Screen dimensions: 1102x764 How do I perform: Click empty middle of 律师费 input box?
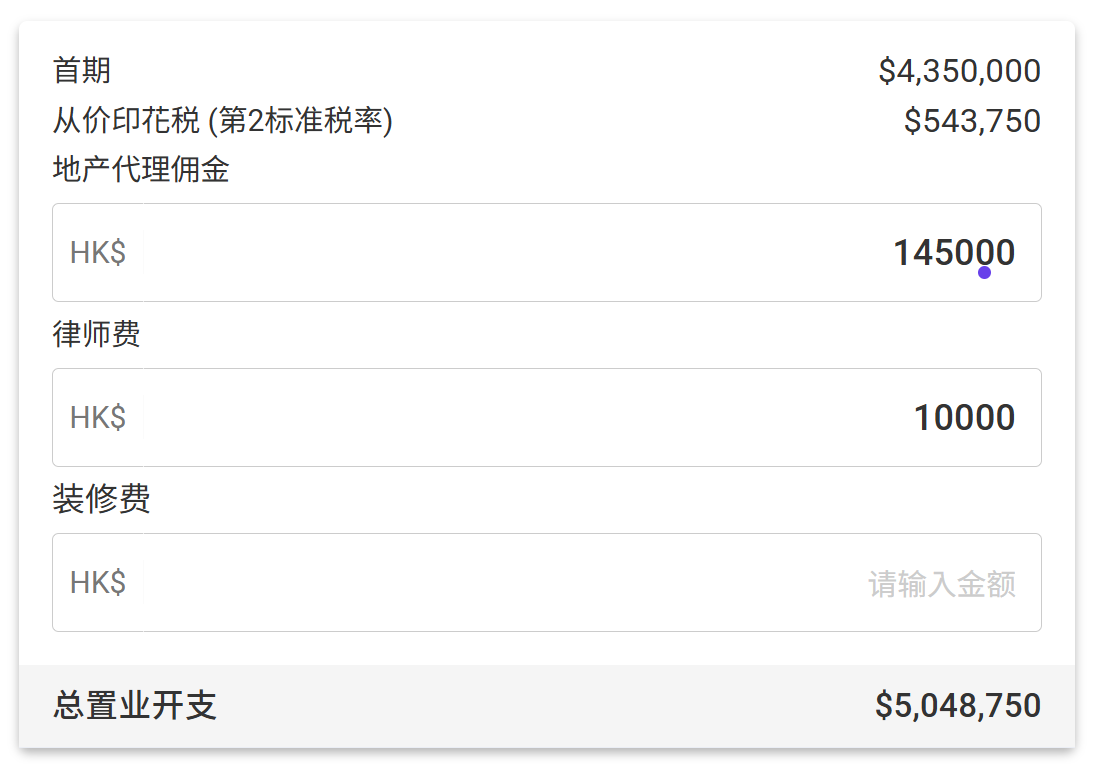click(500, 418)
